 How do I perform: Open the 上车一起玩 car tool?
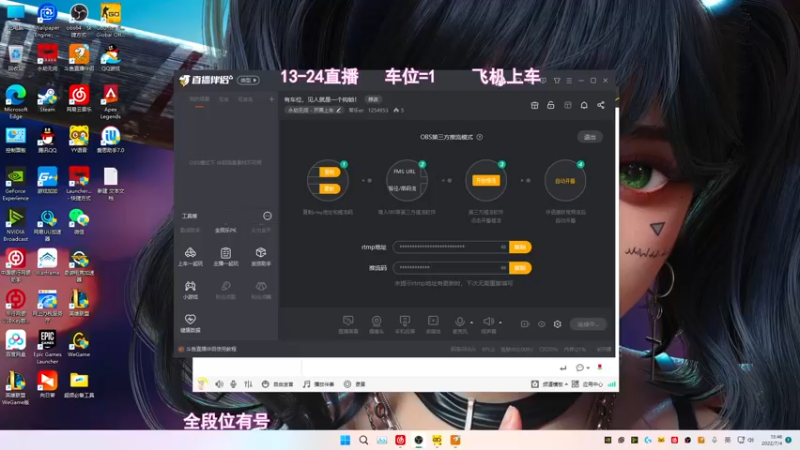point(190,257)
